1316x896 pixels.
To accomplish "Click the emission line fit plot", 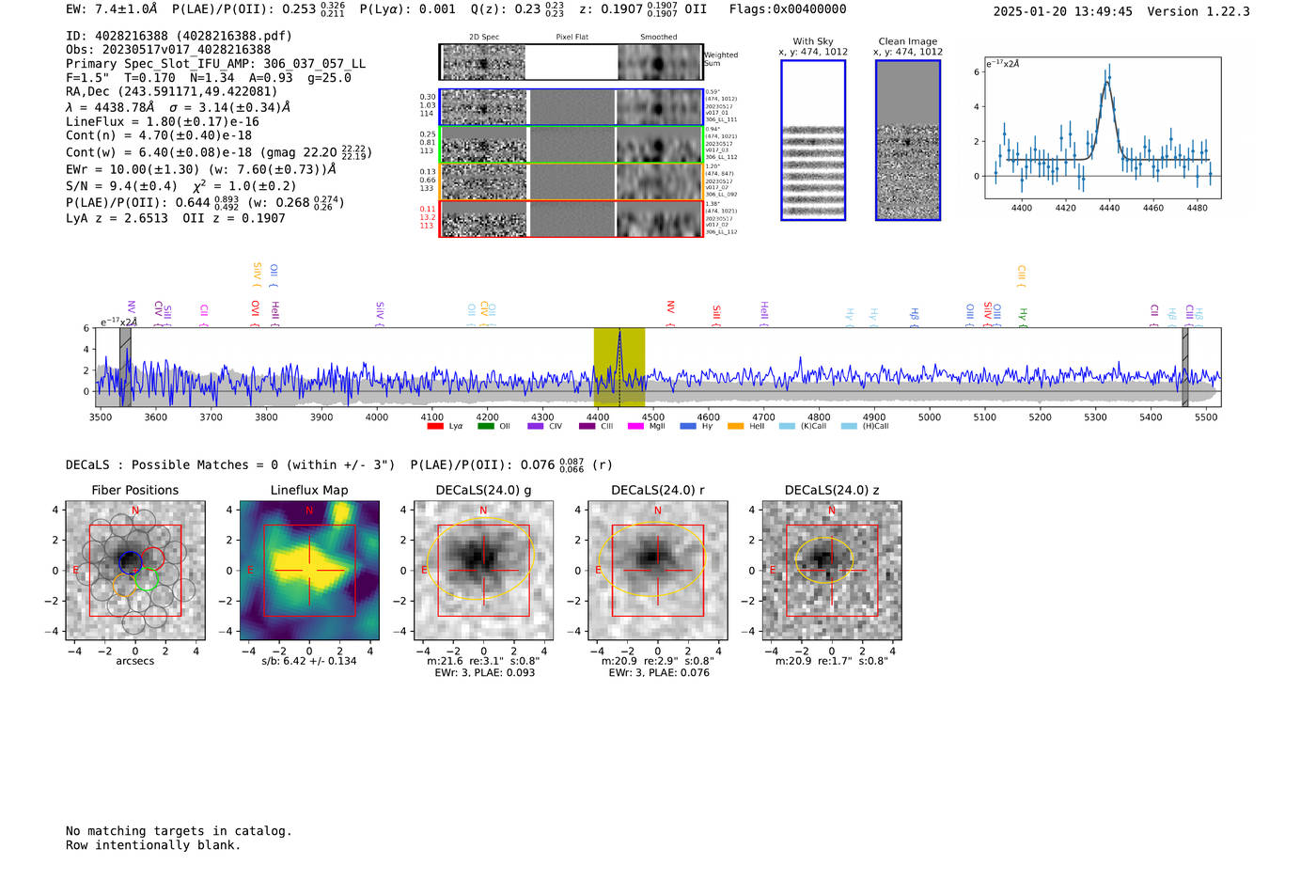I will click(1103, 128).
